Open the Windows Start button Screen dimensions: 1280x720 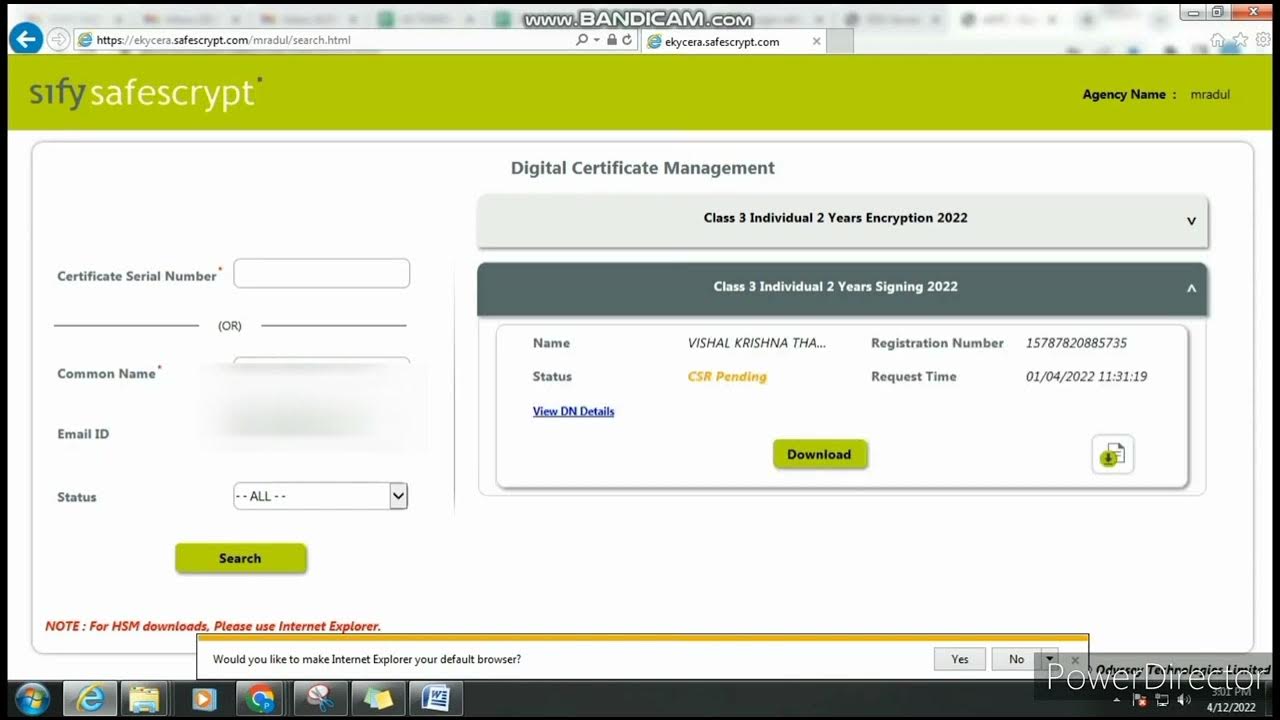click(32, 699)
